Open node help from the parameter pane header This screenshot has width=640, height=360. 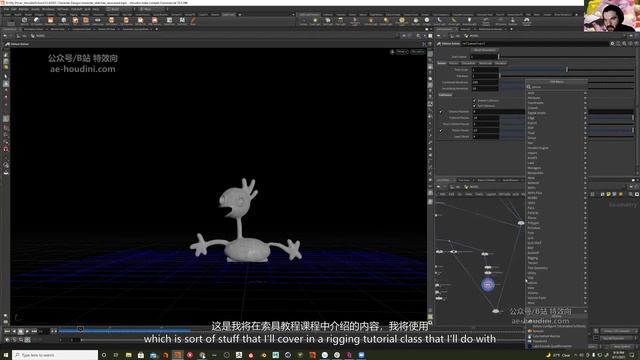[636, 43]
